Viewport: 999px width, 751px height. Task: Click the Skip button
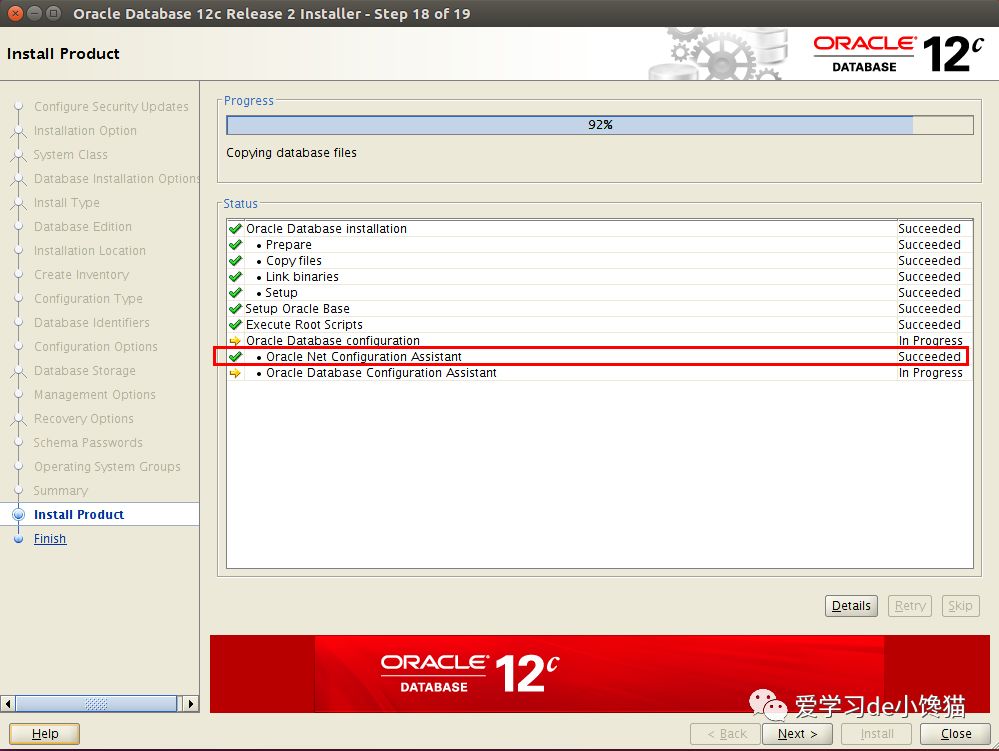coord(960,606)
